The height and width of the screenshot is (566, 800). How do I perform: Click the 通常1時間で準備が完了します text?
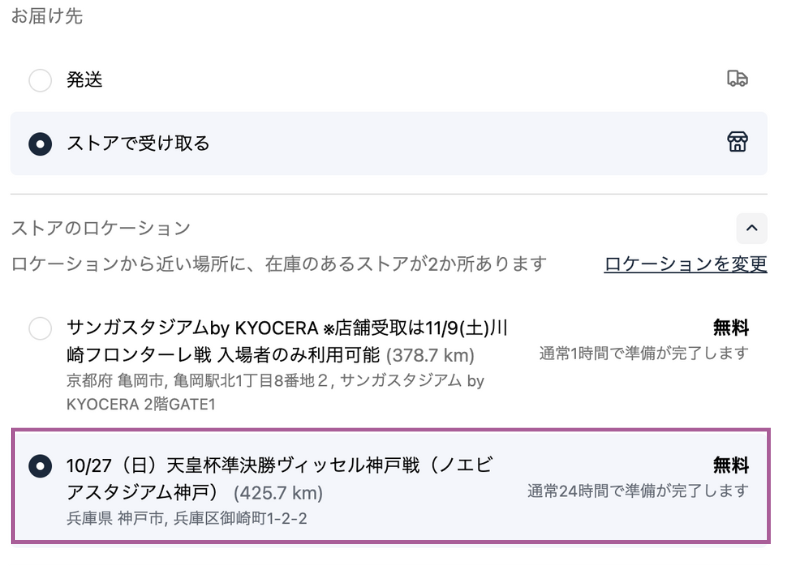644,353
